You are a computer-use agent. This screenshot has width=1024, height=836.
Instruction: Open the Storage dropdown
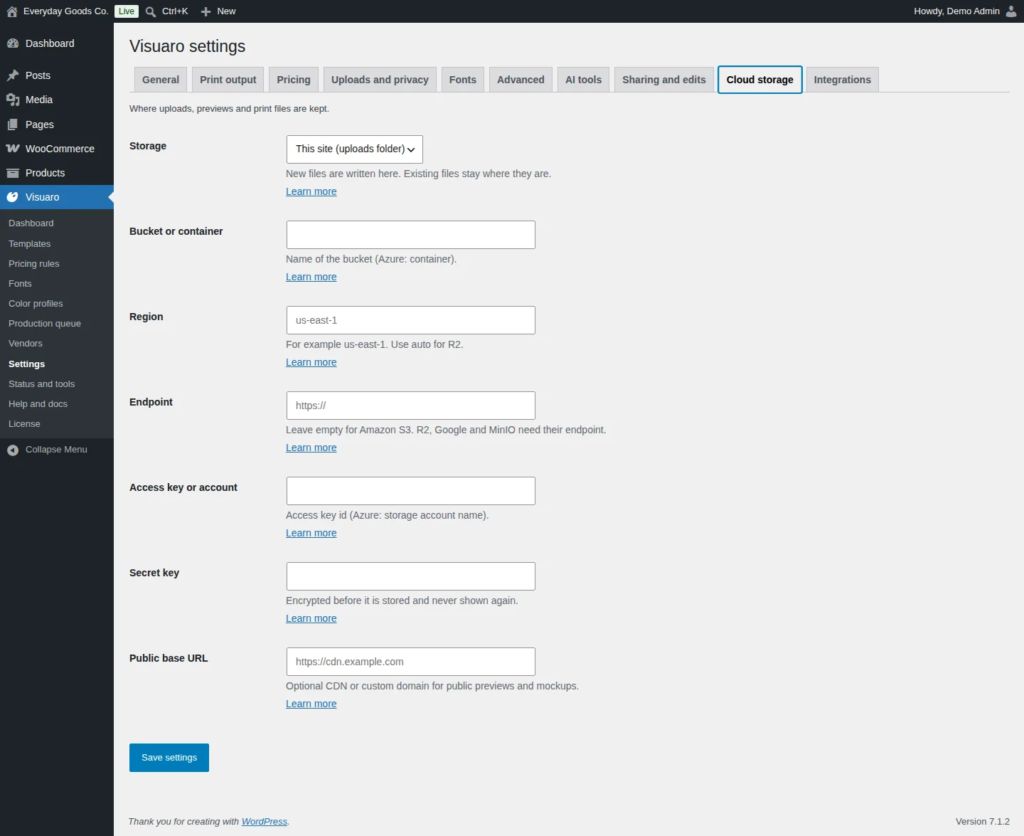pyautogui.click(x=354, y=149)
